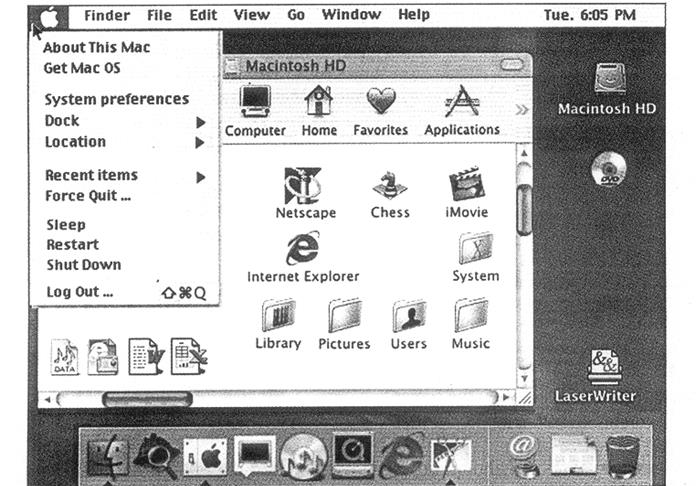The image size is (696, 486).
Task: Click the horizontal scrollbar left arrow
Action: coord(47,399)
